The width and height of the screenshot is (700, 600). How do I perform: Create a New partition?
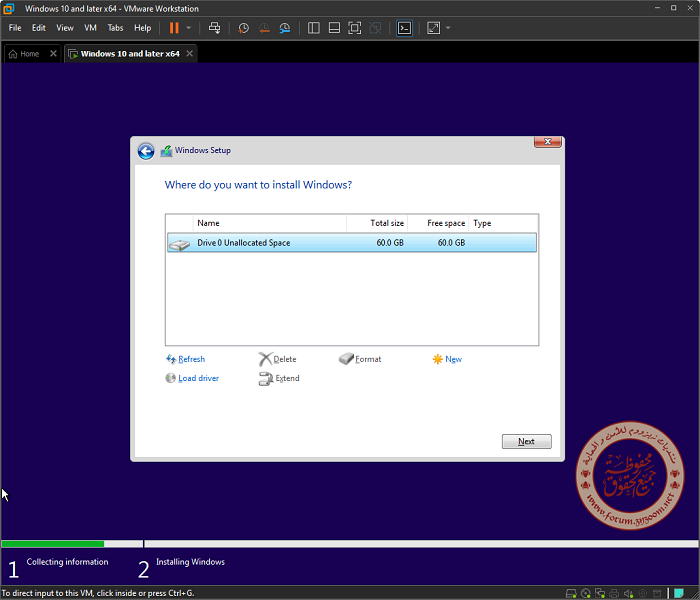[x=447, y=359]
